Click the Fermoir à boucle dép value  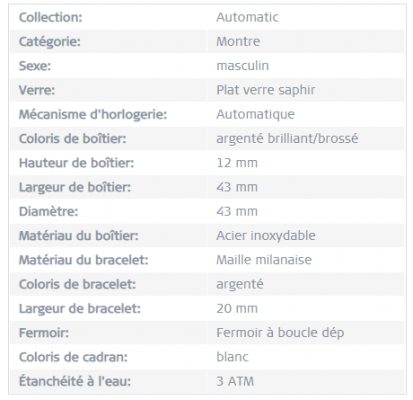pos(280,333)
